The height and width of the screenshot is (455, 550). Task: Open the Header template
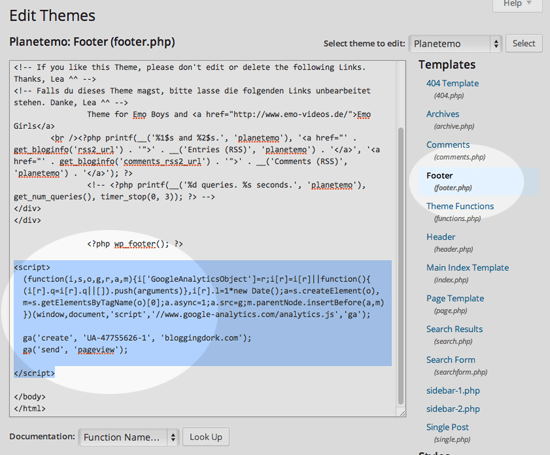pyautogui.click(x=441, y=237)
